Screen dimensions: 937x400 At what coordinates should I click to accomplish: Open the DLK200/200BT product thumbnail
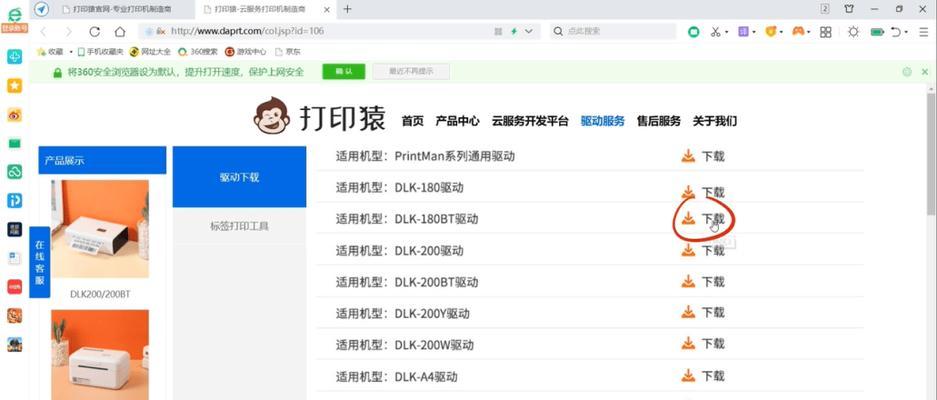pyautogui.click(x=100, y=228)
